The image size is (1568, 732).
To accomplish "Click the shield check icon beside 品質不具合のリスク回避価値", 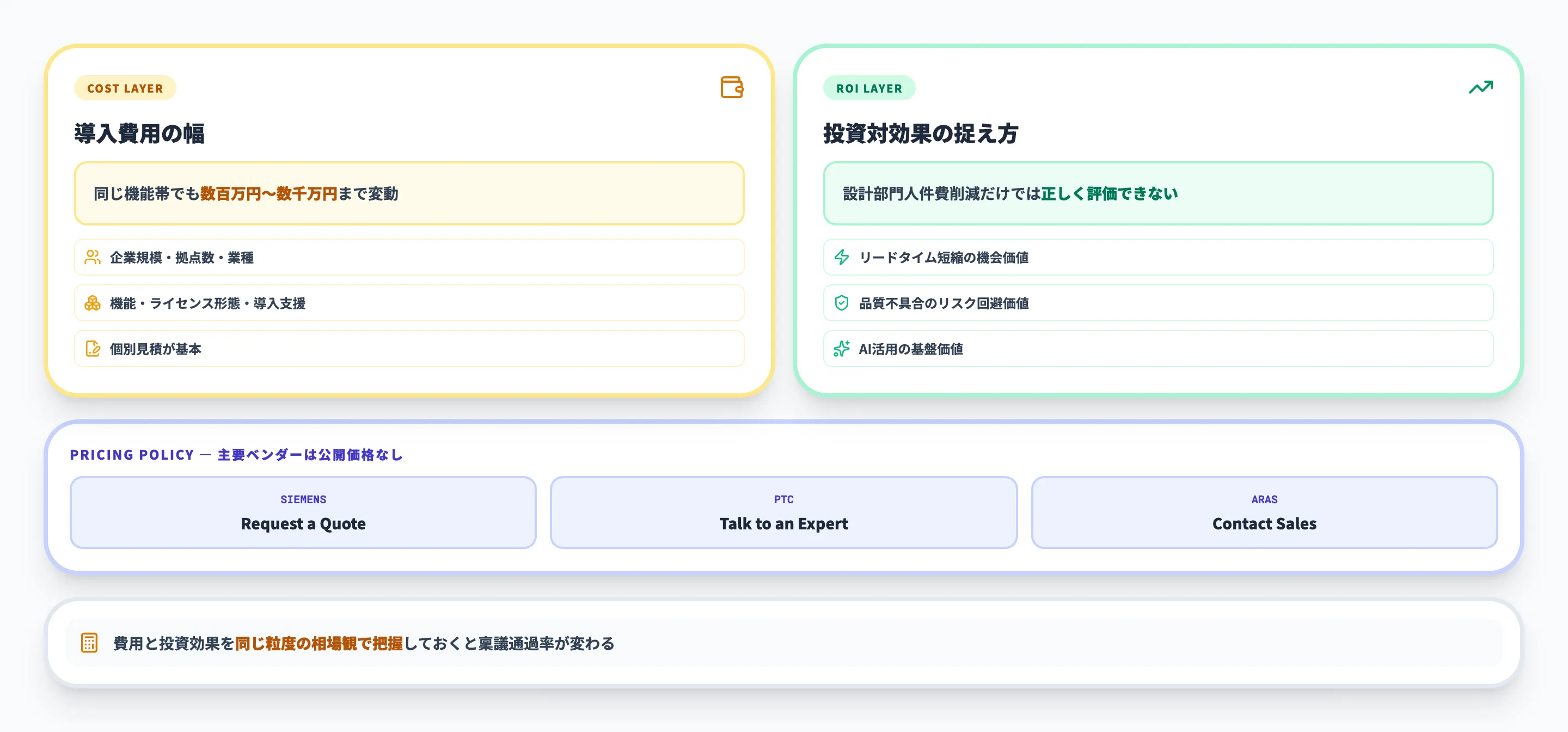I will point(841,303).
